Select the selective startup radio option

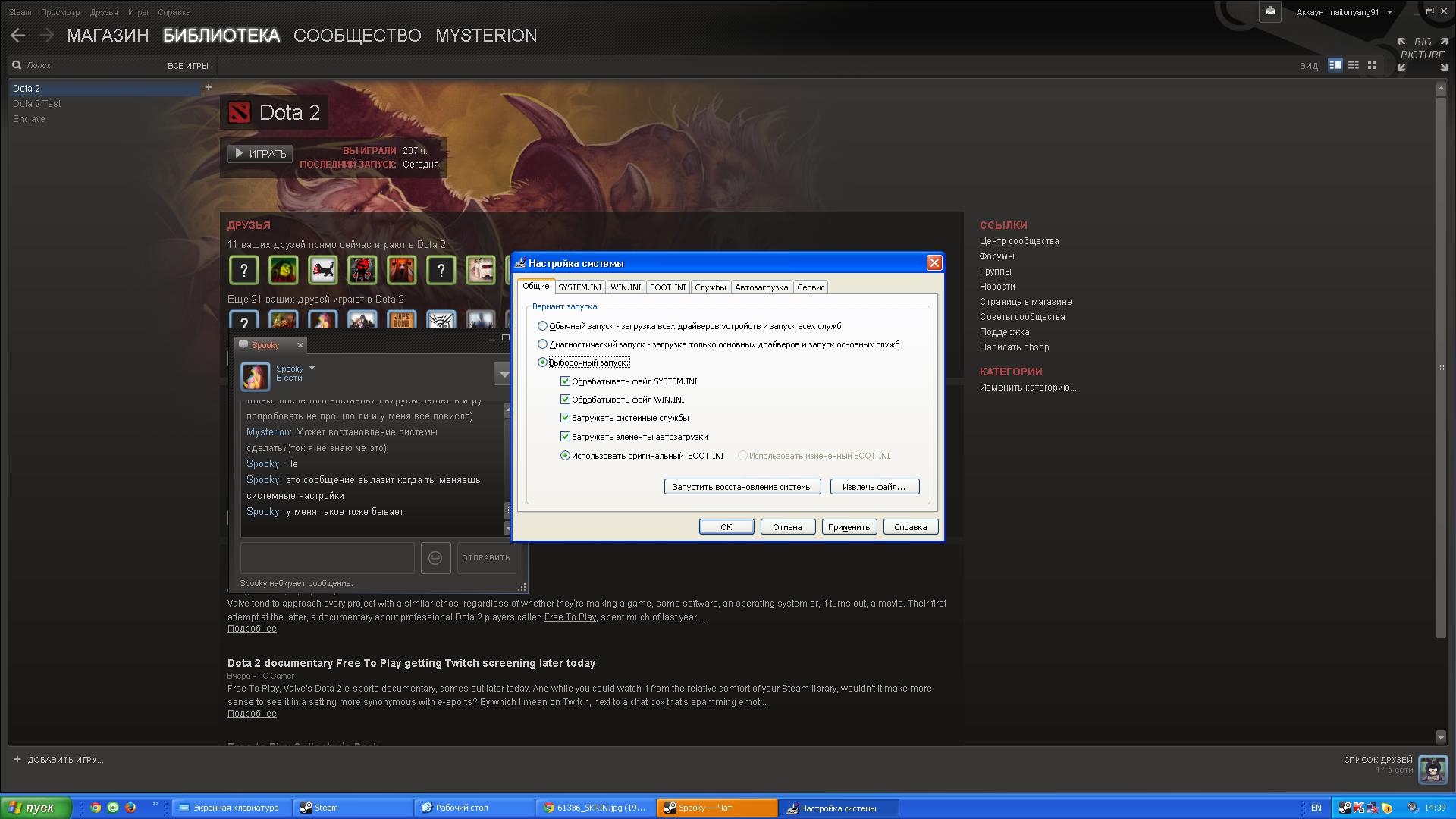[x=542, y=362]
